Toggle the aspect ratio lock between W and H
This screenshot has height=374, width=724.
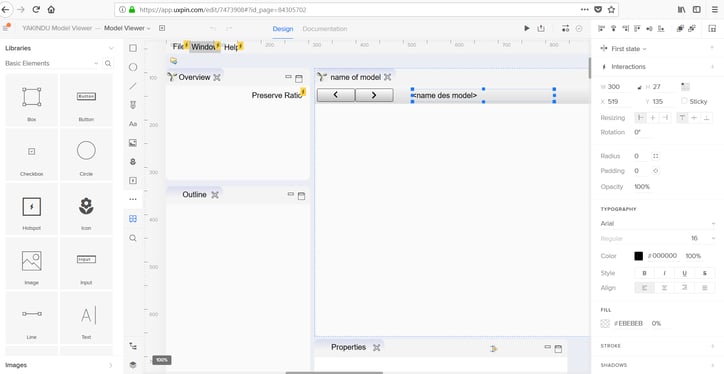[640, 87]
